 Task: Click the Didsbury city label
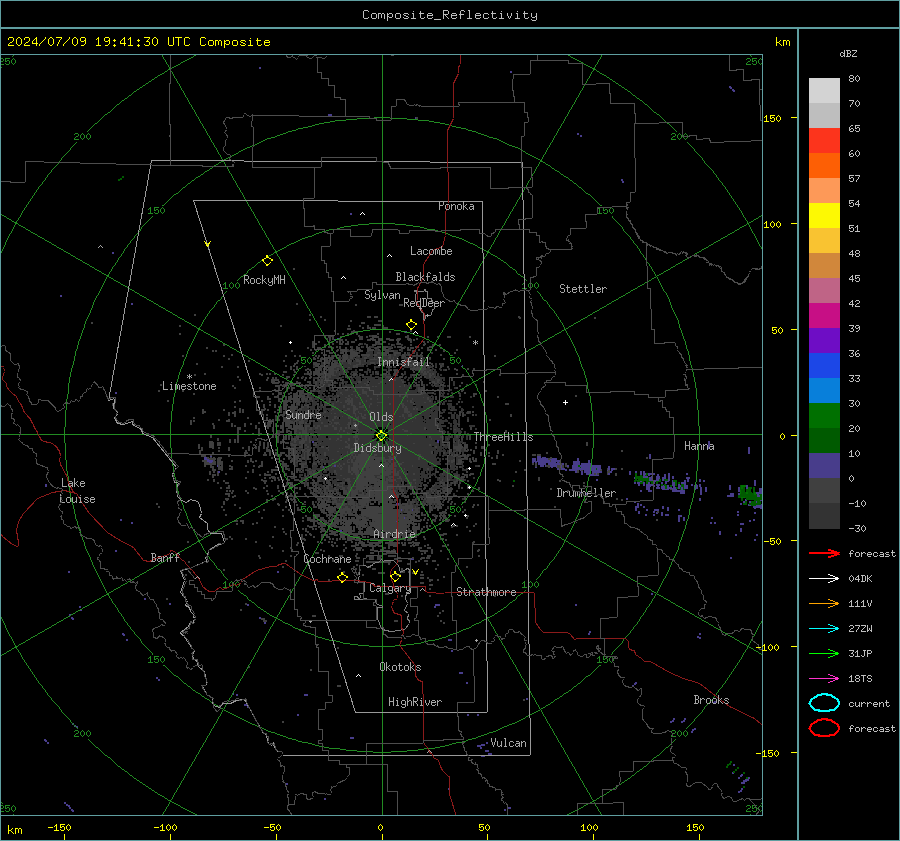377,448
